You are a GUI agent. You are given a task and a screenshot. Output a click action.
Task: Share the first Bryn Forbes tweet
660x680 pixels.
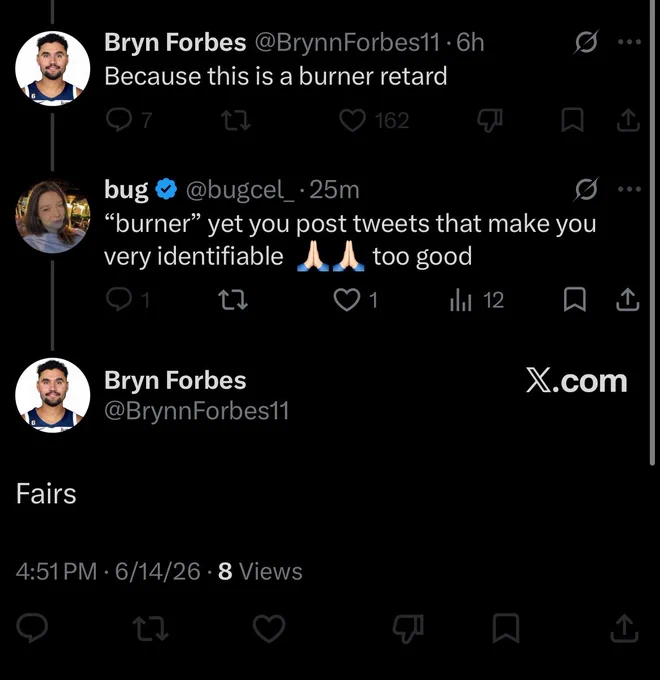[x=628, y=120]
